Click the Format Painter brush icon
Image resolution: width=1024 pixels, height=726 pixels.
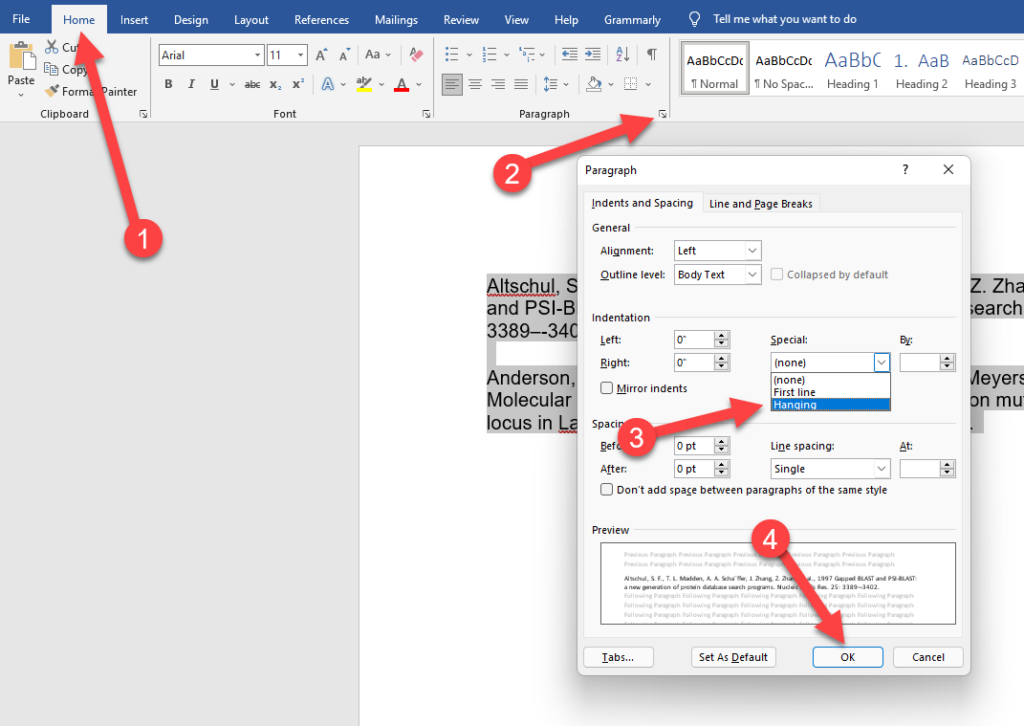(x=52, y=92)
